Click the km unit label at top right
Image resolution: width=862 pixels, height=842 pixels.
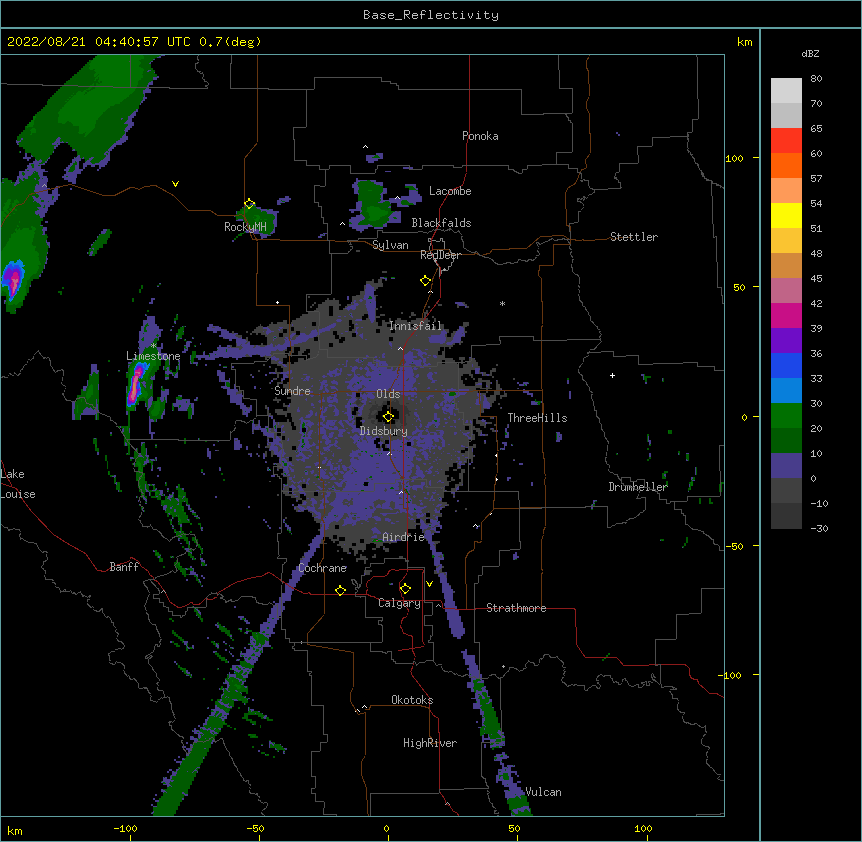(745, 42)
